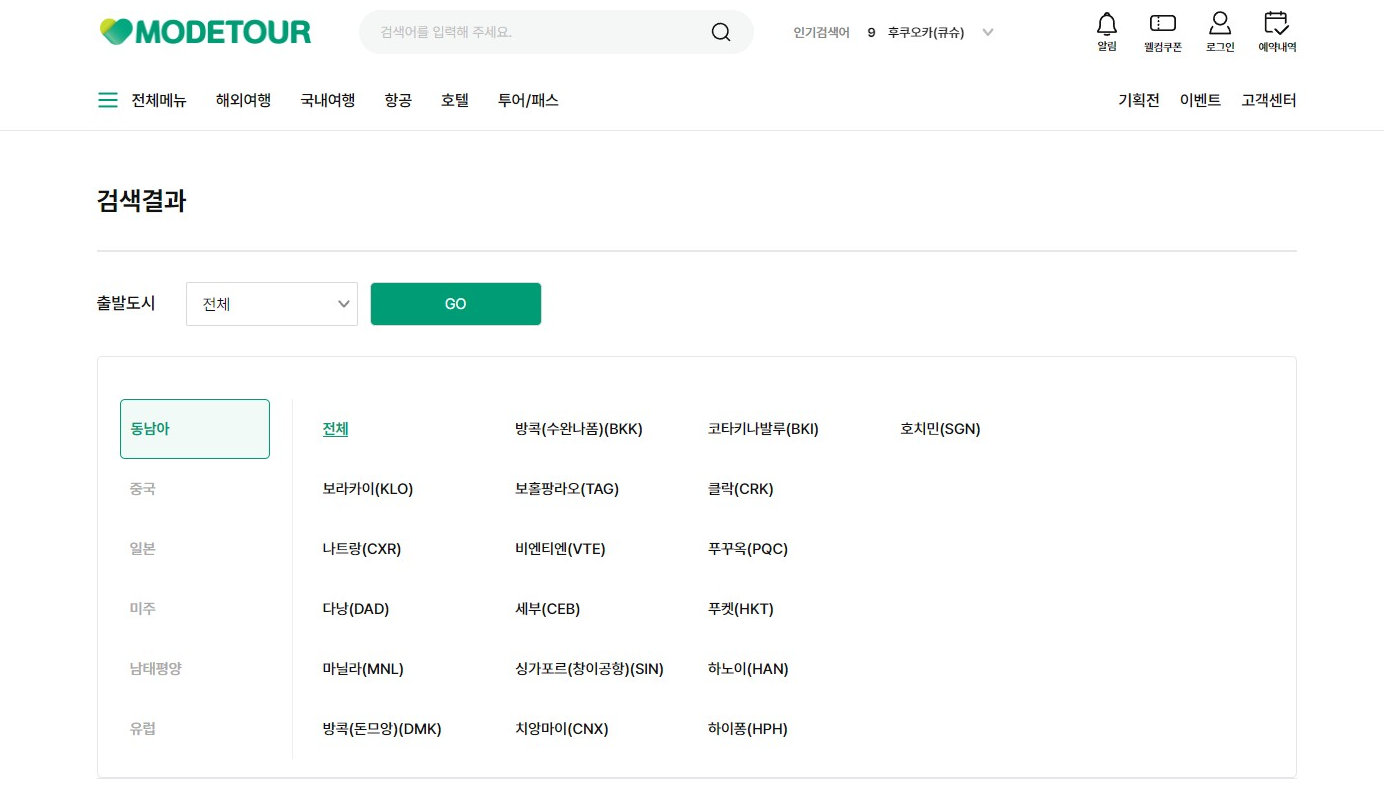Image resolution: width=1384 pixels, height=810 pixels.
Task: Go to 고객센터 customer center
Action: point(1267,99)
